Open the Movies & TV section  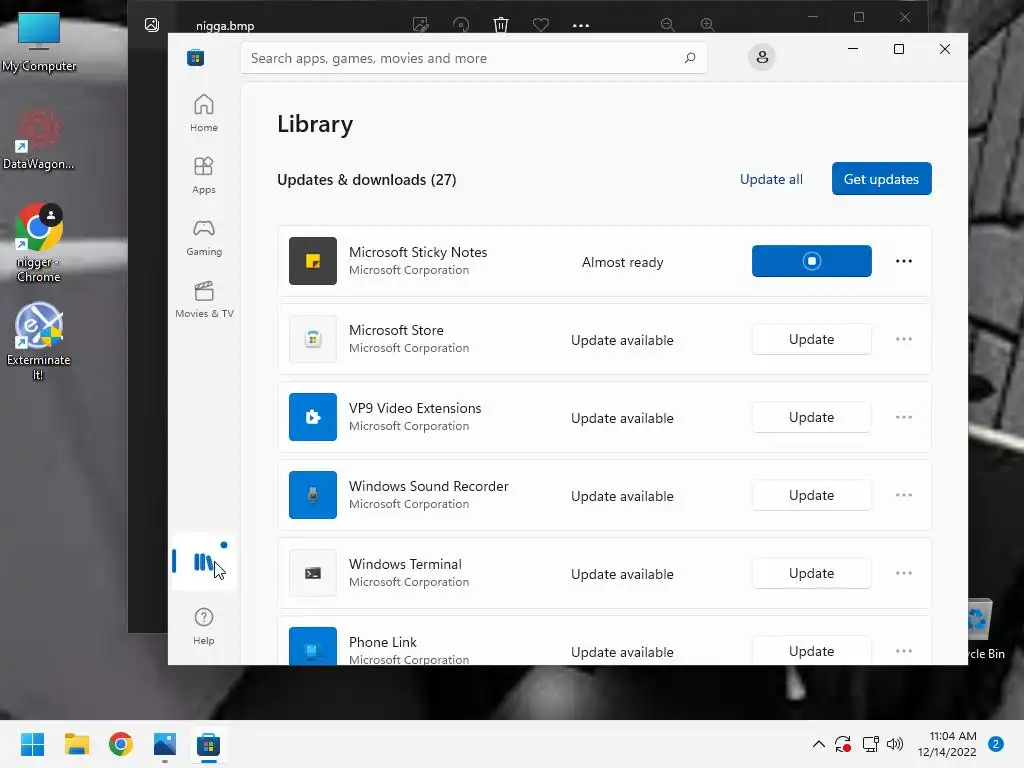click(x=204, y=299)
